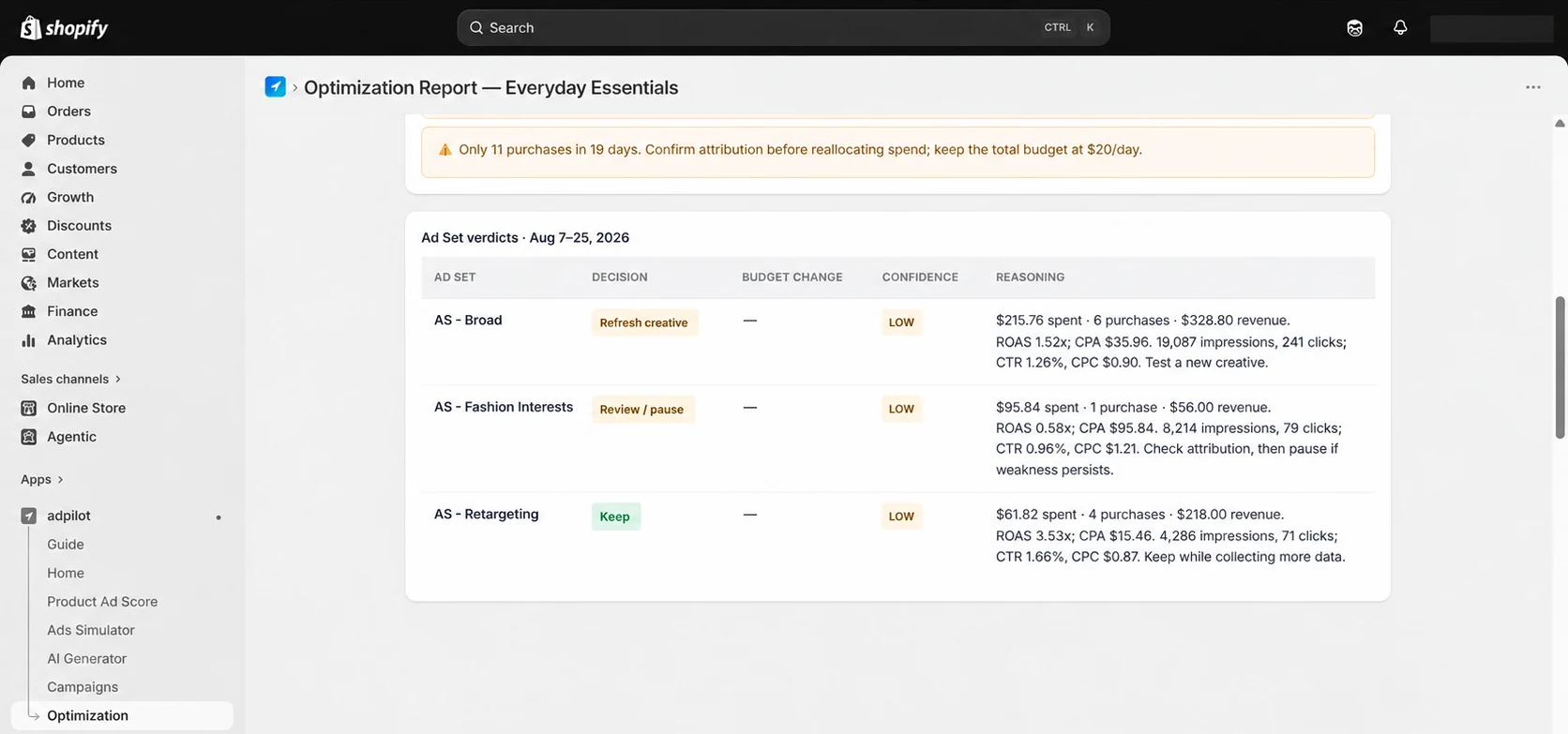Screen dimensions: 1568x734
Task: Open the Product Ad Score page
Action: 102,602
